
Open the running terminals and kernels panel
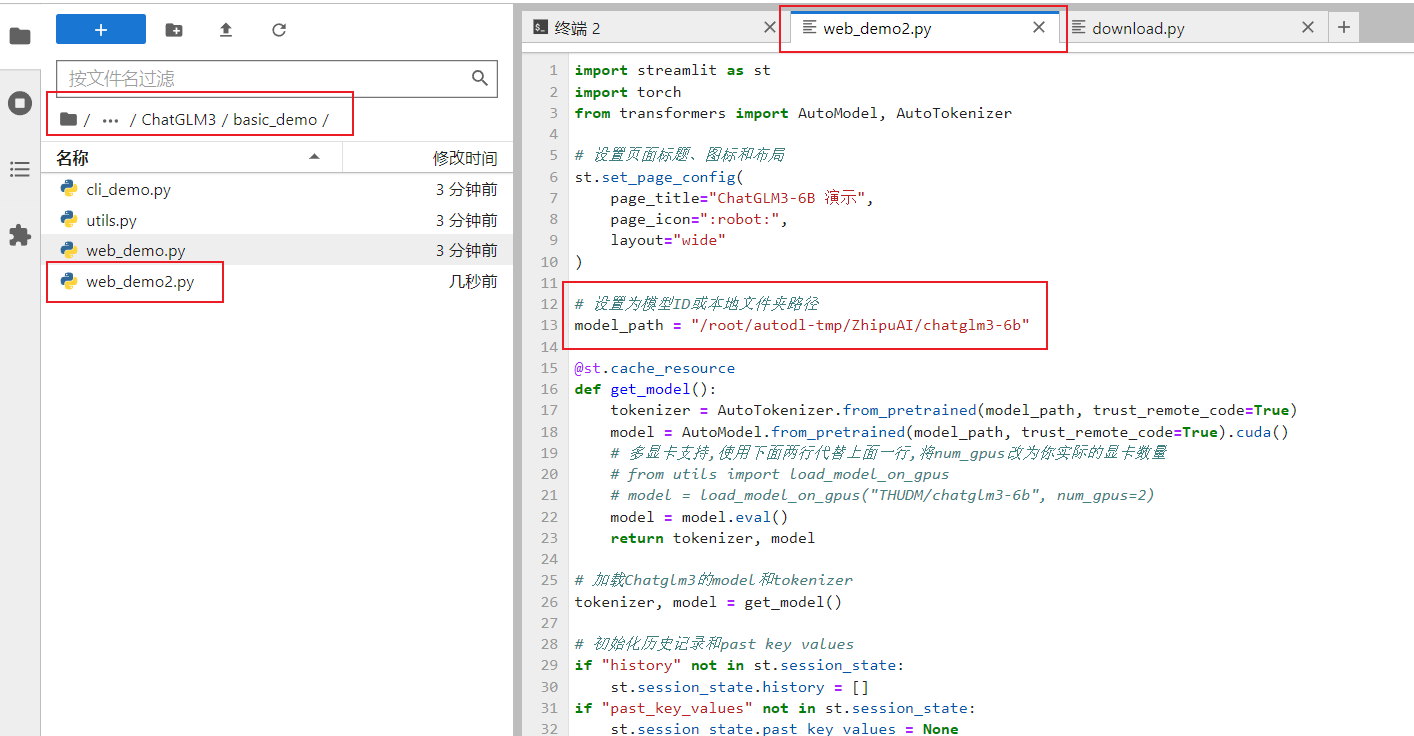click(x=20, y=103)
